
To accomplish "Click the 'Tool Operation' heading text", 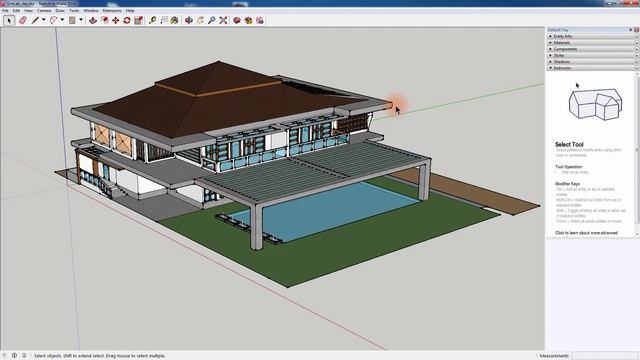I will (568, 167).
